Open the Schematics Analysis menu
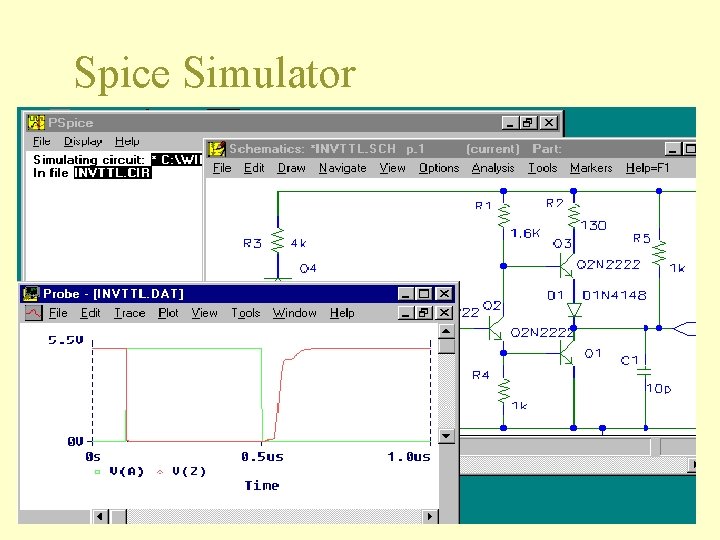 [493, 168]
